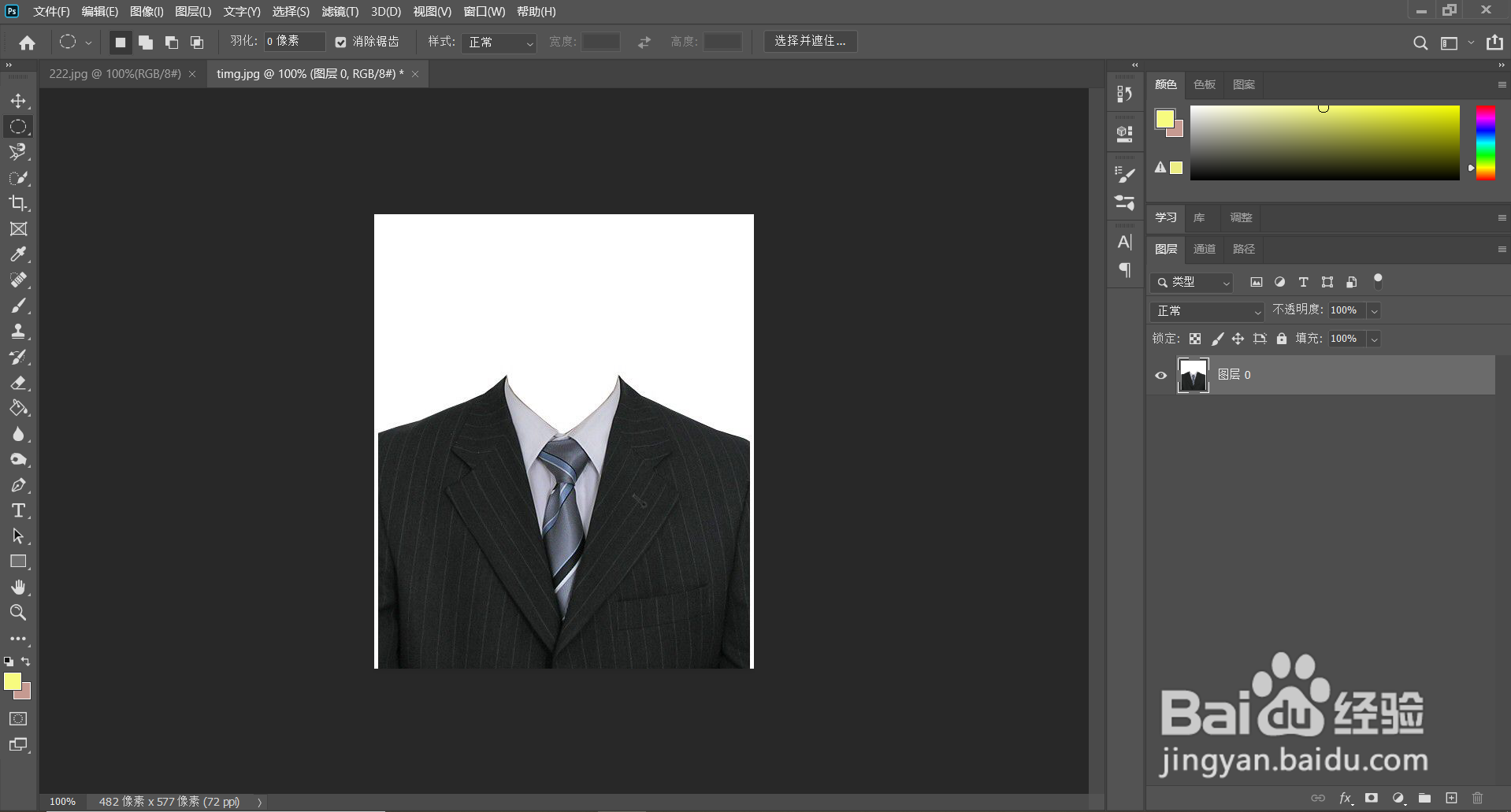The height and width of the screenshot is (812, 1511).
Task: Expand the layer blend mode 正常 dropdown
Action: coord(1207,311)
